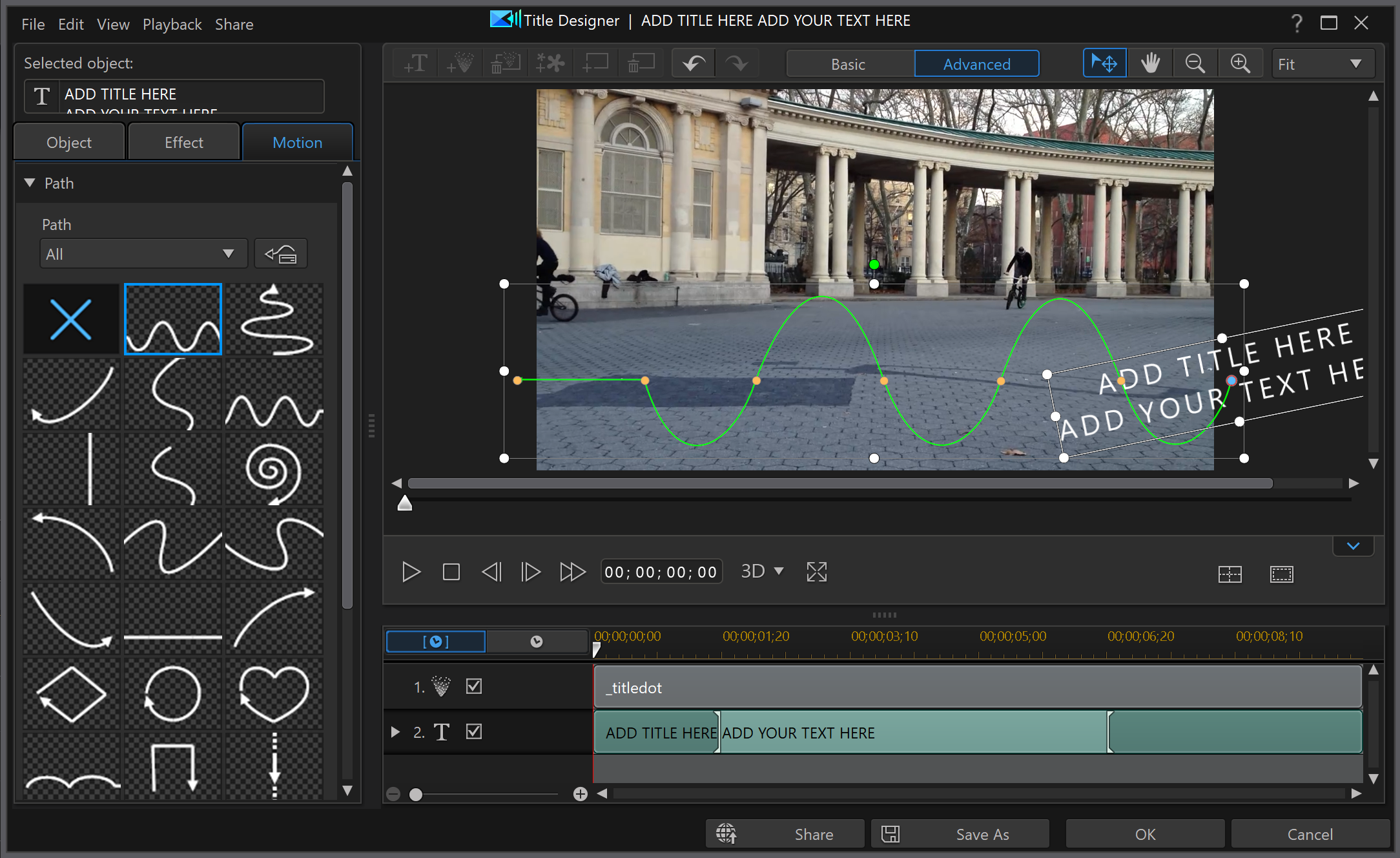Open the 3D view dropdown
Screen dimensions: 1400x858
pyautogui.click(x=763, y=572)
